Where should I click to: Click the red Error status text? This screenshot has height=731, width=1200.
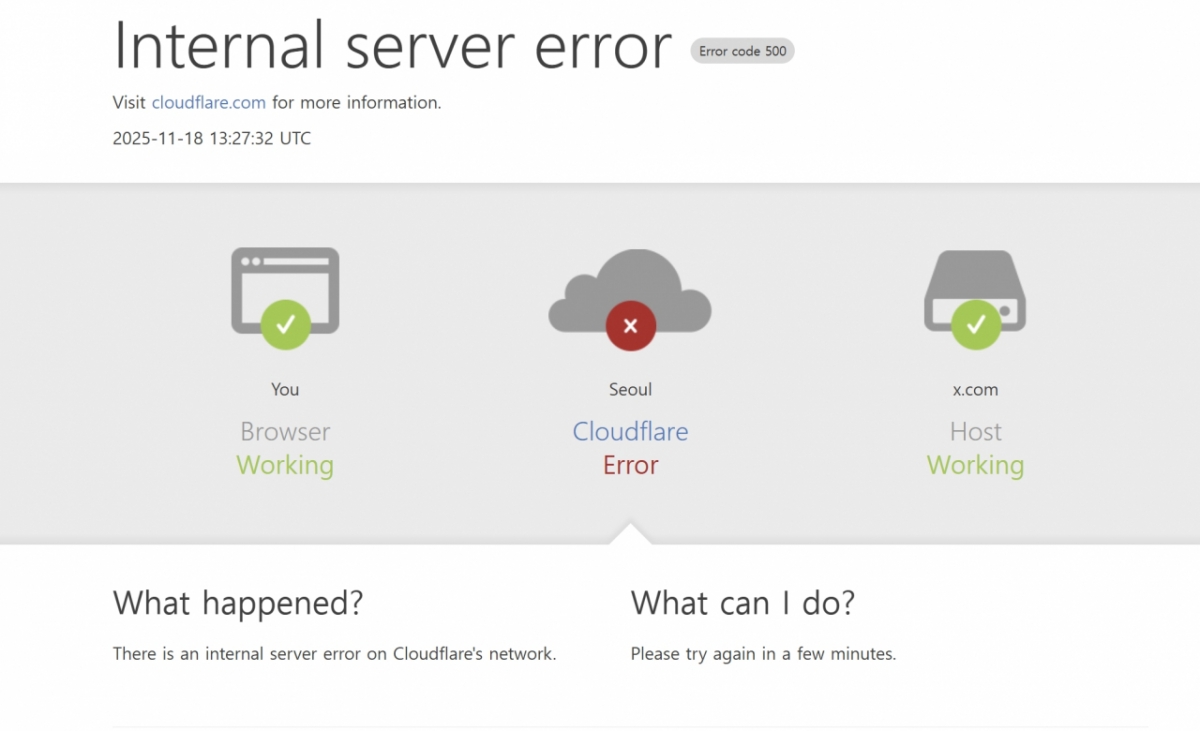(630, 465)
